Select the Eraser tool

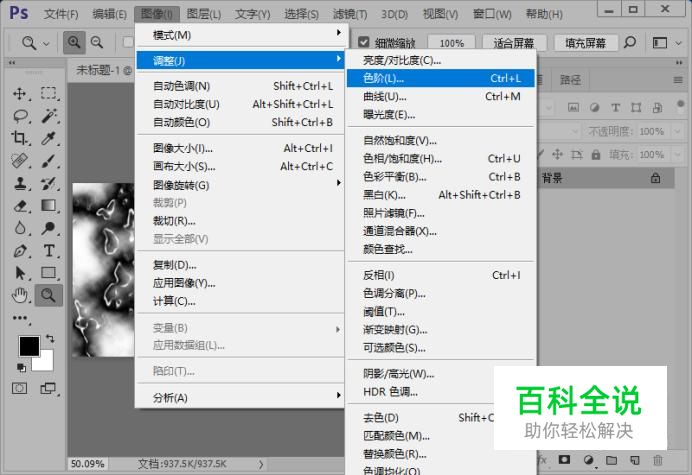tap(20, 206)
